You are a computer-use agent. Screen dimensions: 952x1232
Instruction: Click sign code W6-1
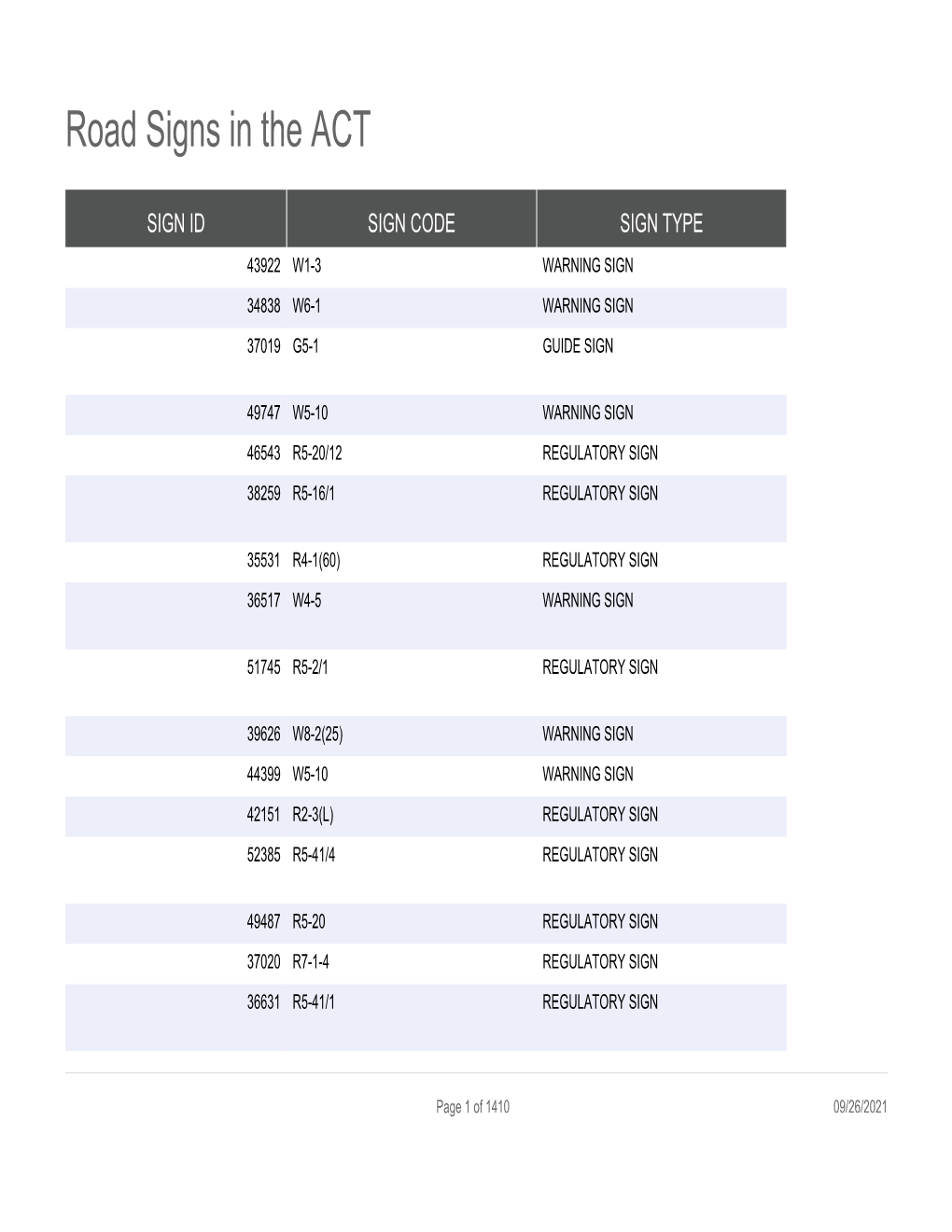(306, 306)
